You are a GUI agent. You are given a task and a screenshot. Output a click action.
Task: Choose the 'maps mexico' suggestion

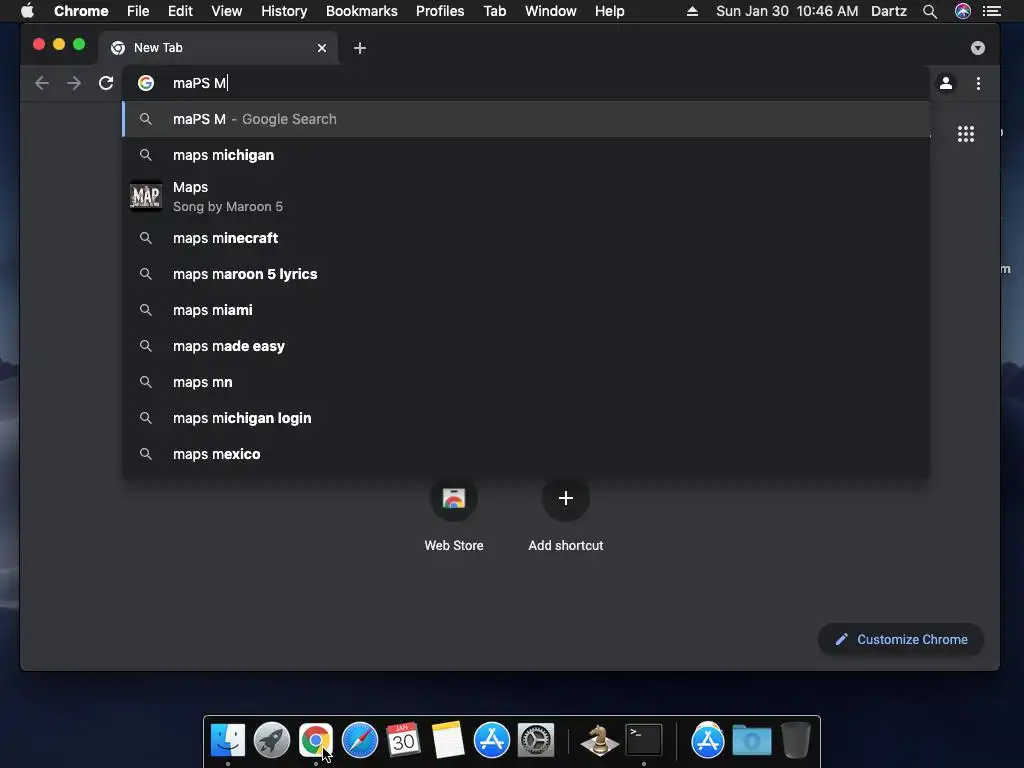(526, 453)
